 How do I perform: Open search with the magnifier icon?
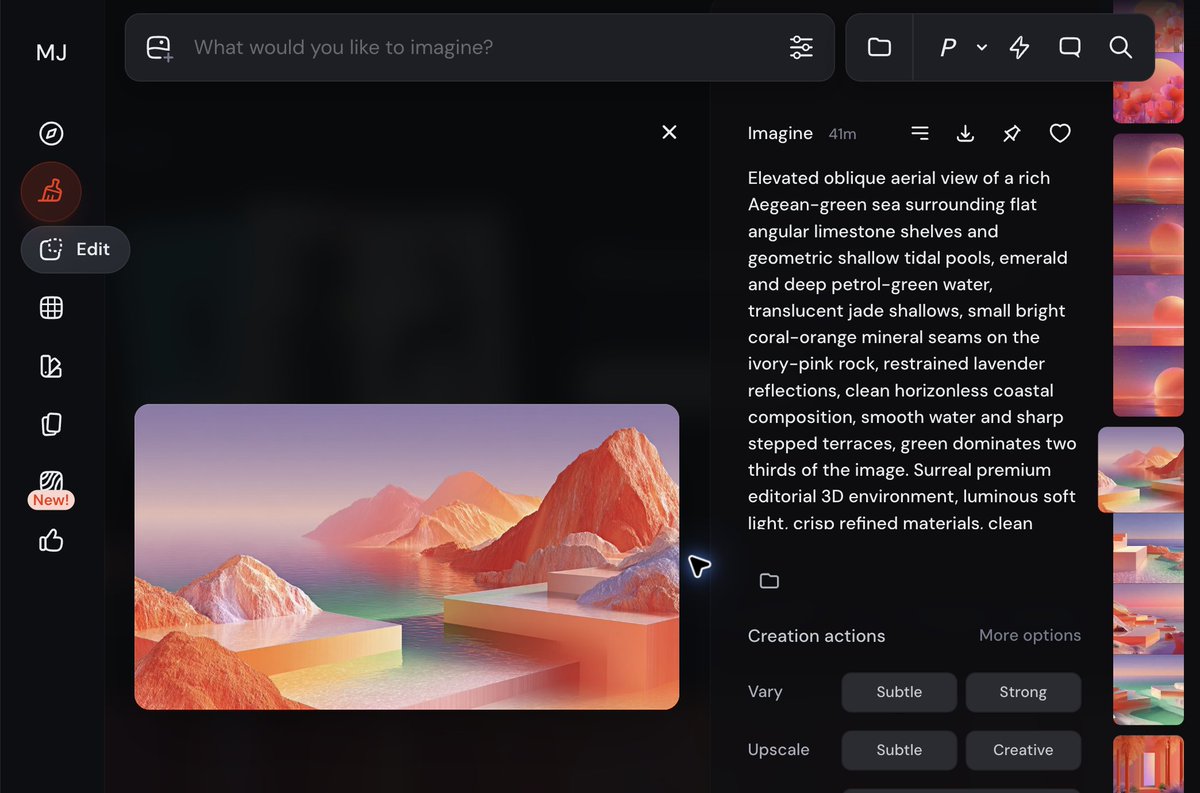coord(1121,47)
